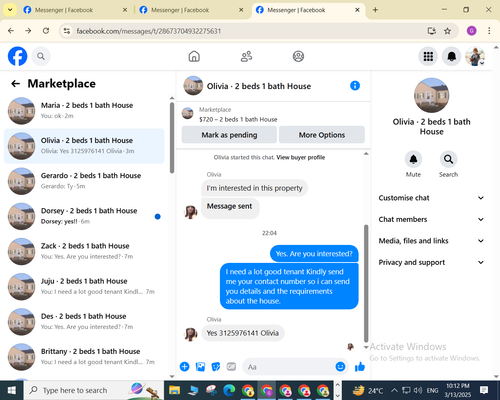Open File Explorer from taskbar
Viewport: 500px width, 400px height.
coord(174,390)
